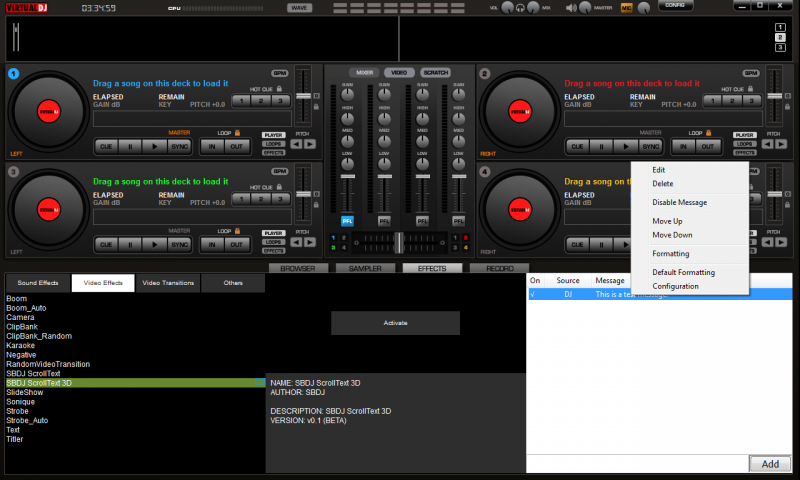Play the track on deck 3

(155, 245)
